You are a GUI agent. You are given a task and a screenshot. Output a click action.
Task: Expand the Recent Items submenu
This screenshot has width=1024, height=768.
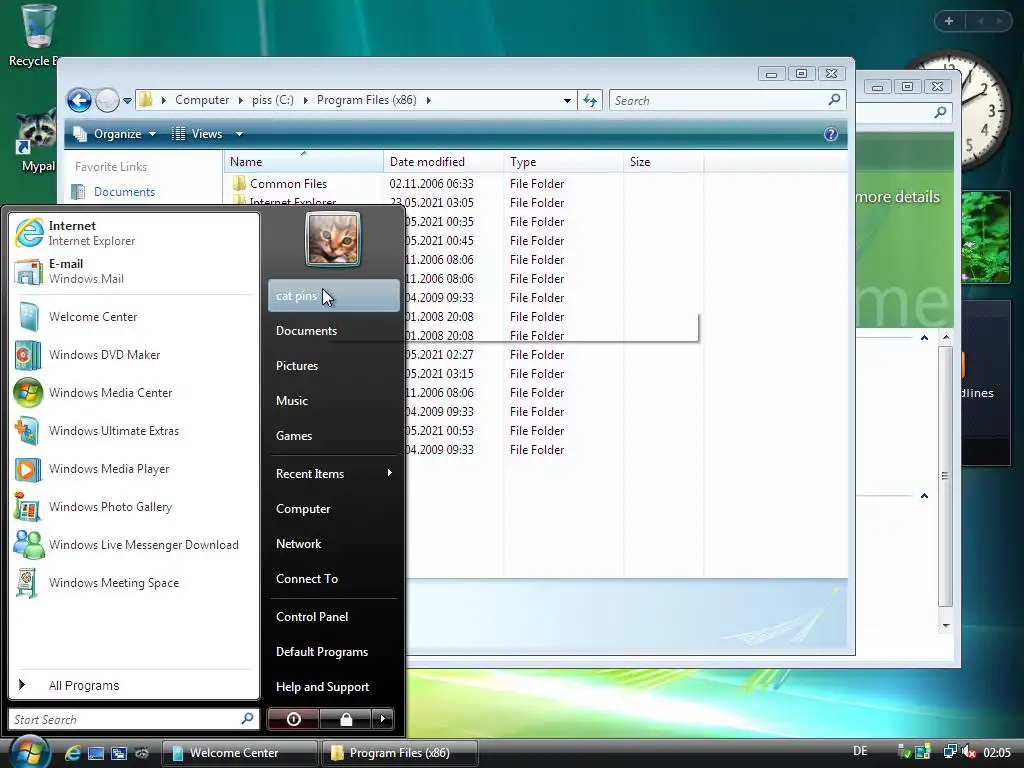coord(334,473)
